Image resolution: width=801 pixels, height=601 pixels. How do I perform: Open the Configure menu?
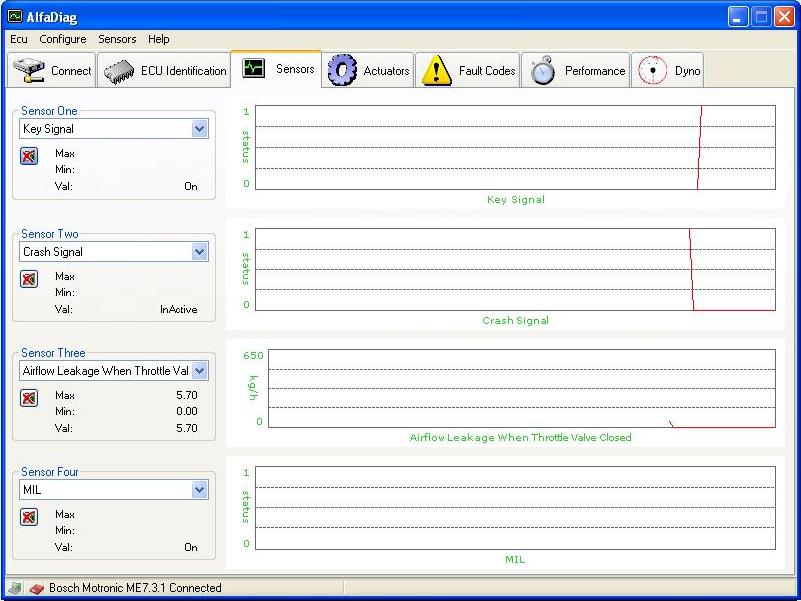click(x=63, y=39)
